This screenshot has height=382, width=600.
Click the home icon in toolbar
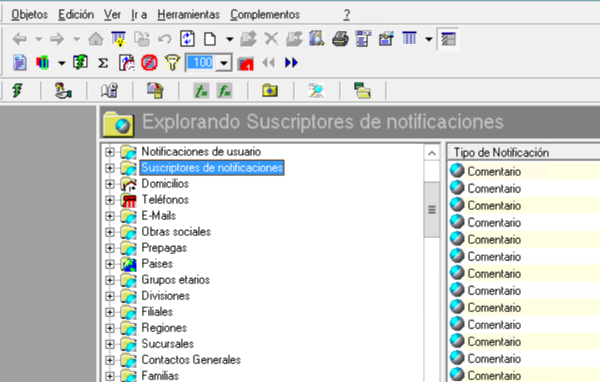[96, 39]
